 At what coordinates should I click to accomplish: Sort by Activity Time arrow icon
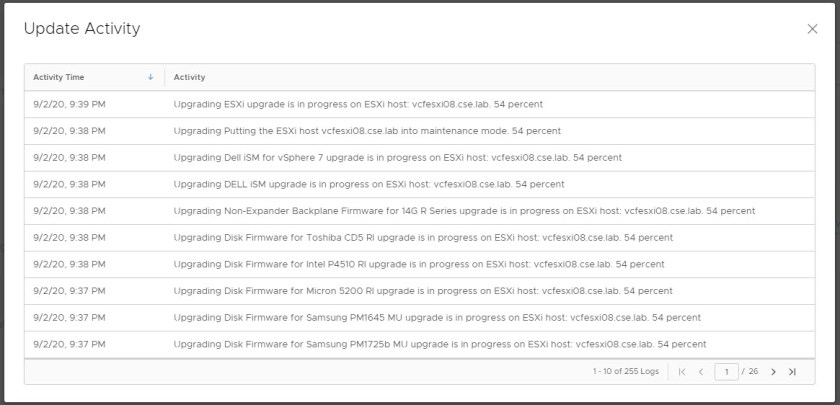click(x=151, y=77)
